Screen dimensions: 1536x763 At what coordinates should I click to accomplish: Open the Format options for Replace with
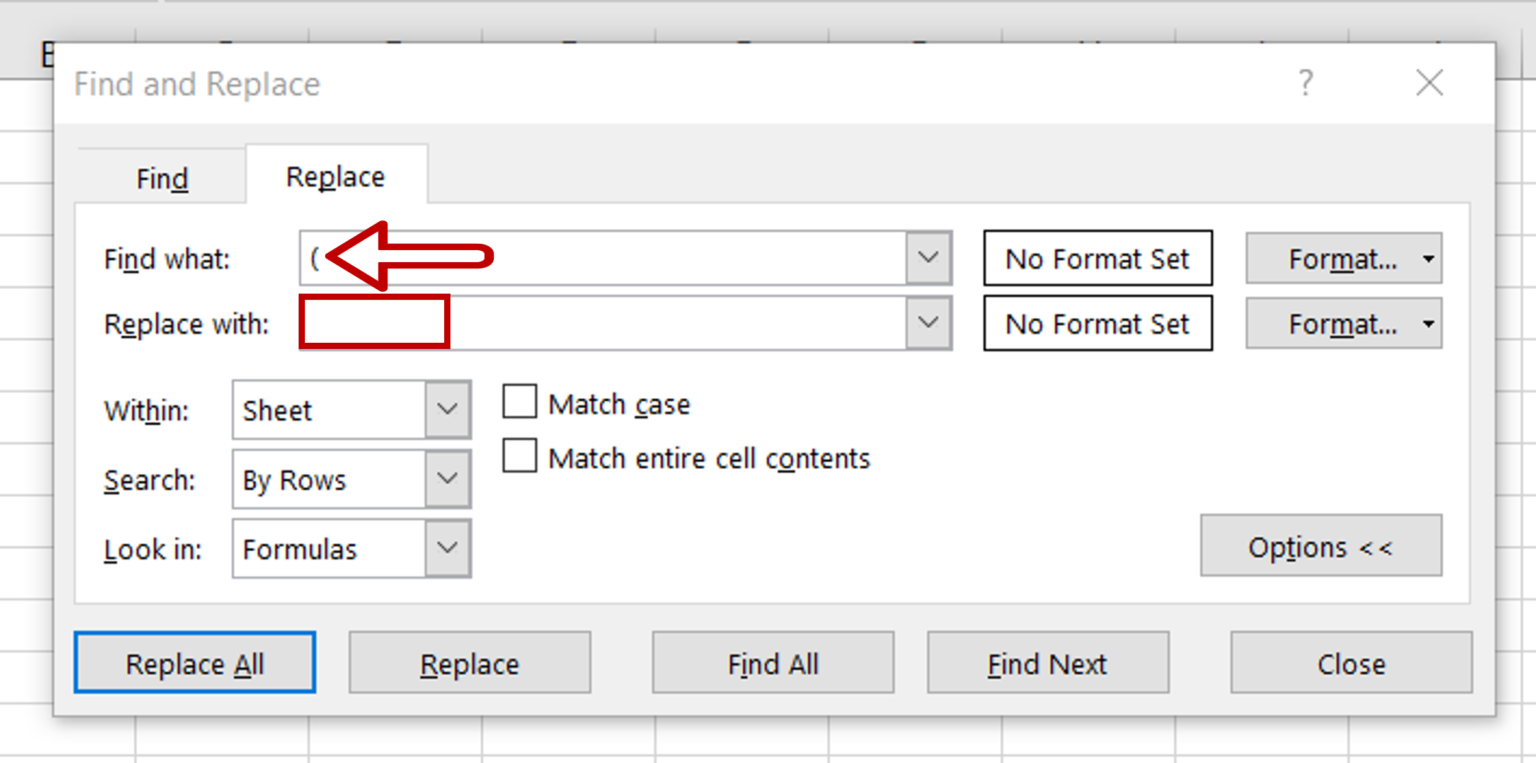(x=1343, y=323)
